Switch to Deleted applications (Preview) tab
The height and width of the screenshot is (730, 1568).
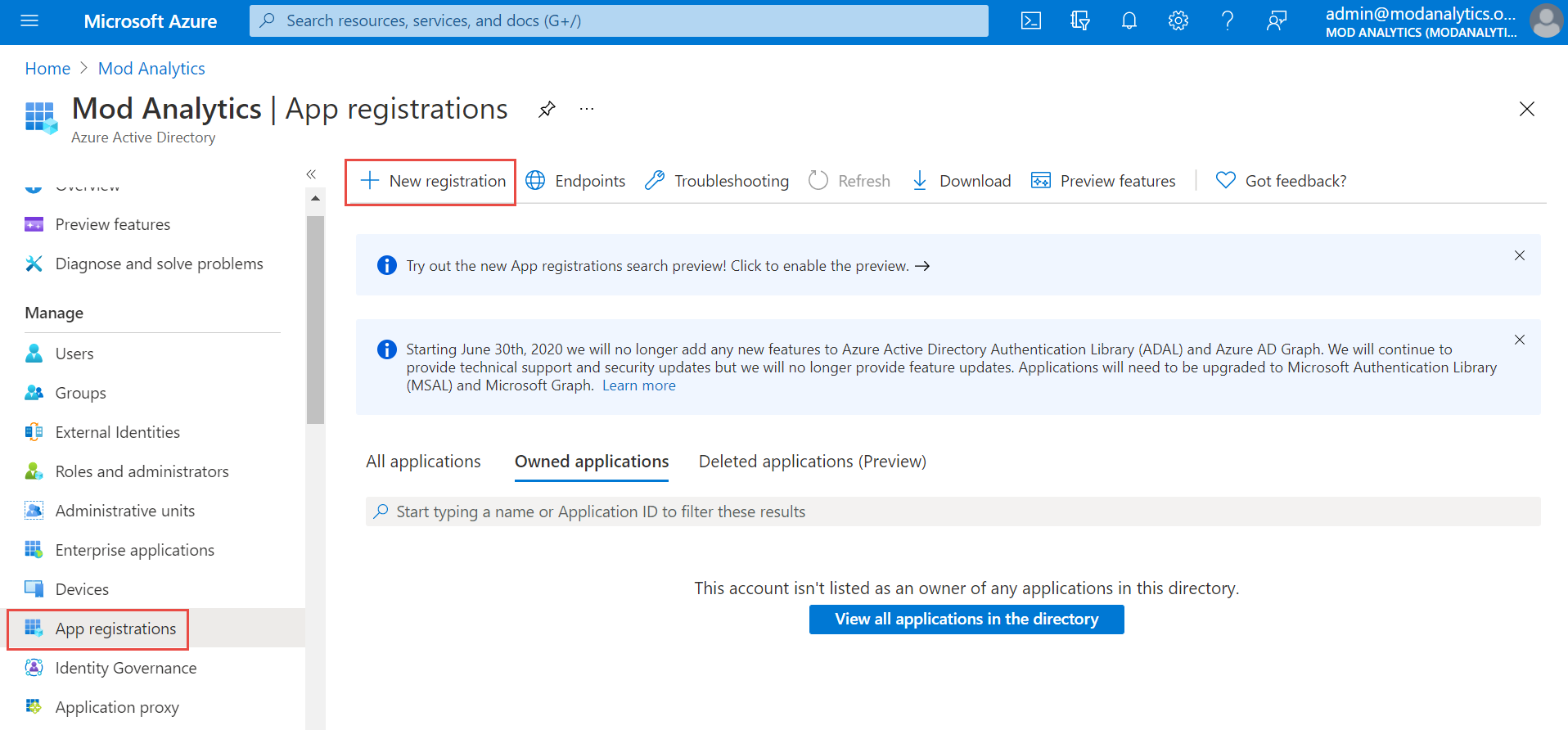pos(813,462)
